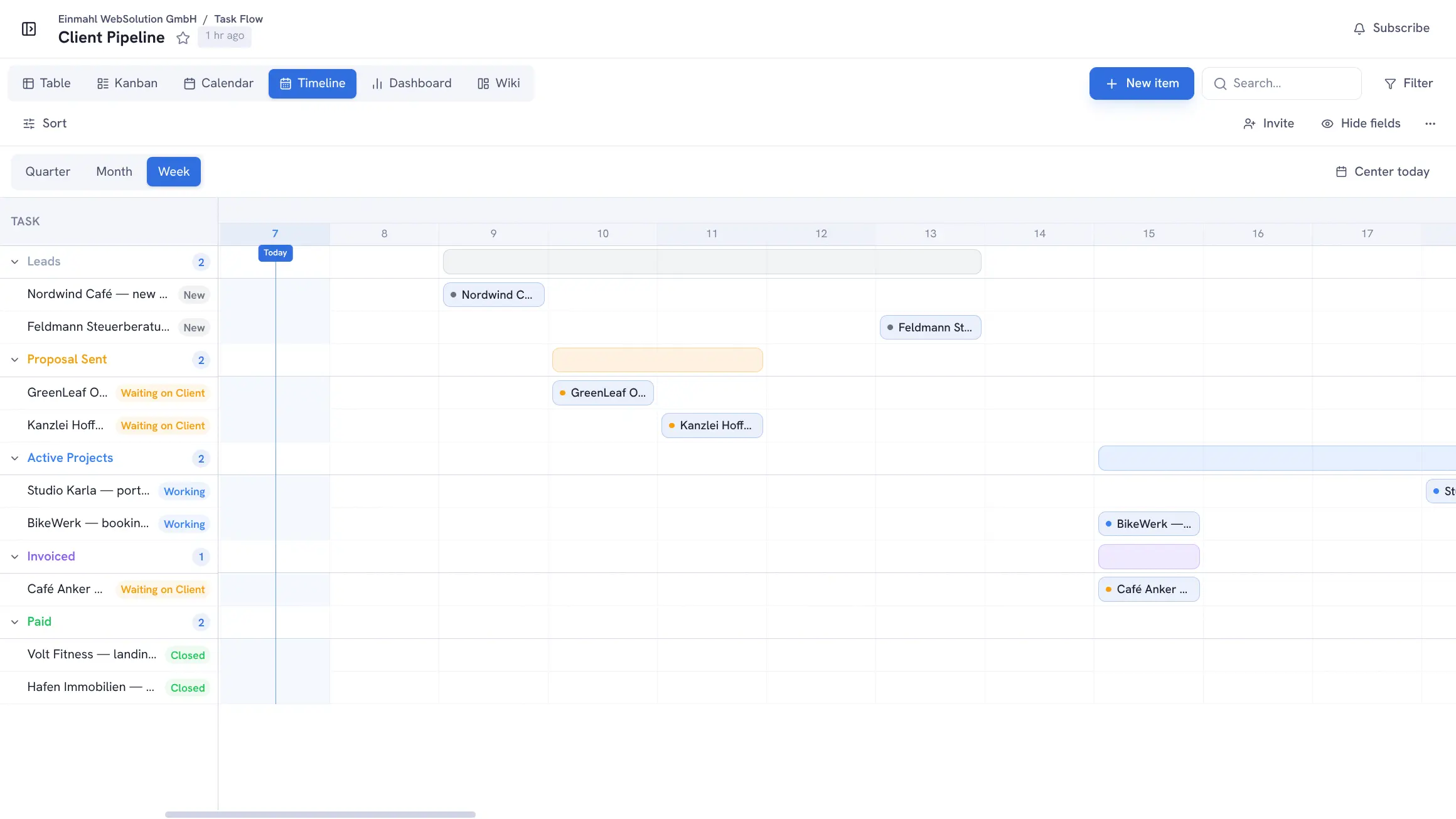Open the three-dot more options menu

pyautogui.click(x=1430, y=124)
